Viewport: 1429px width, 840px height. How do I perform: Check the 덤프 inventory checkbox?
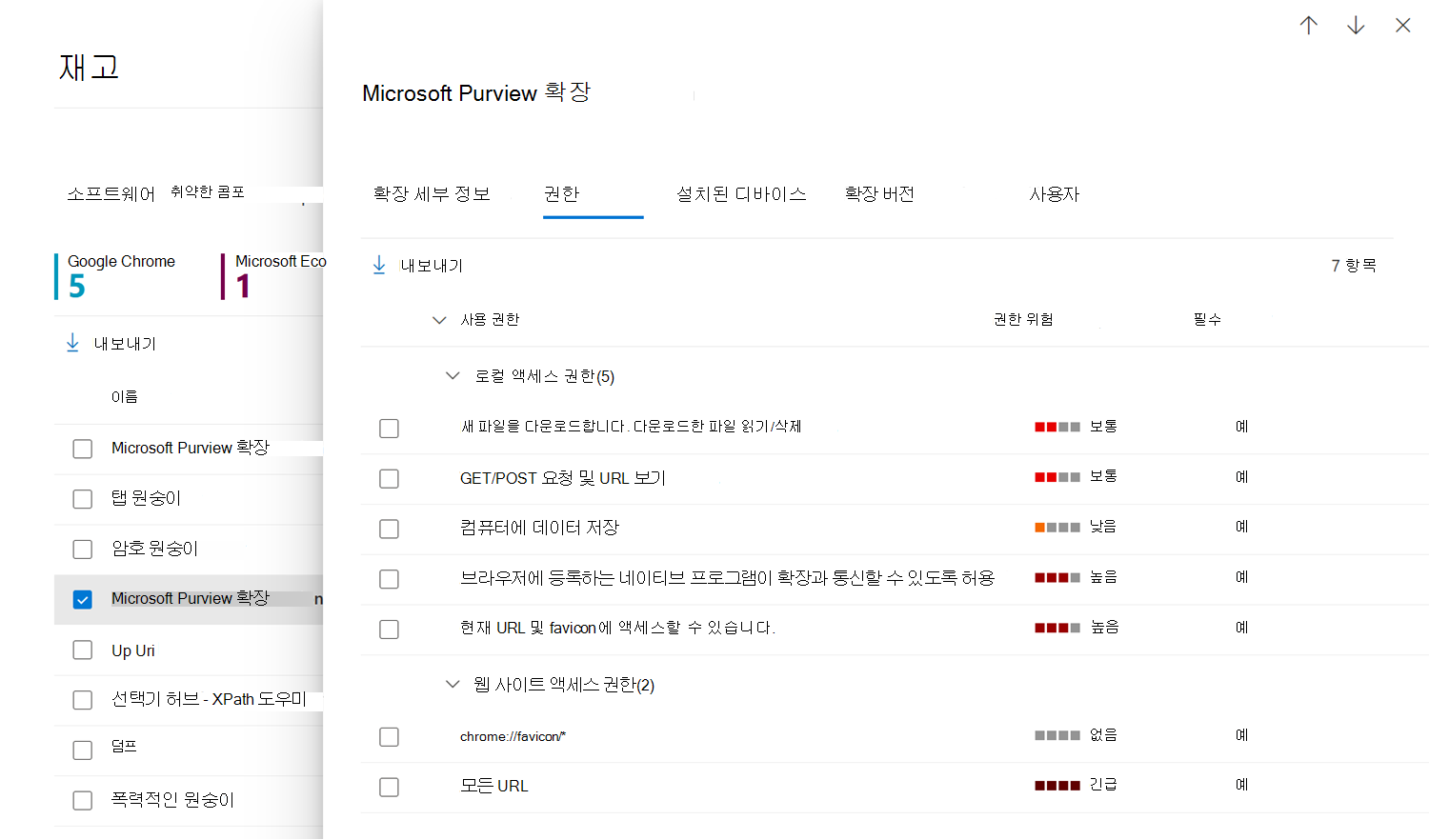click(x=83, y=750)
